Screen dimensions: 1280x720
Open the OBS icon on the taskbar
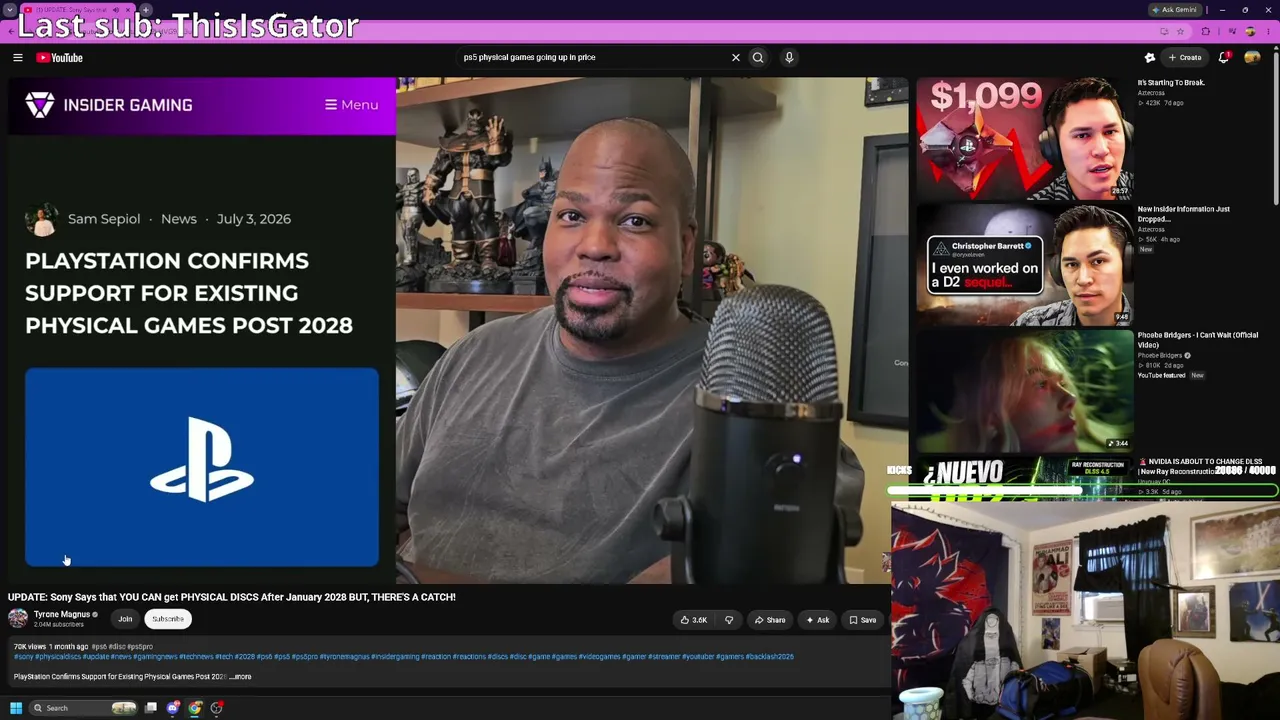tap(217, 708)
